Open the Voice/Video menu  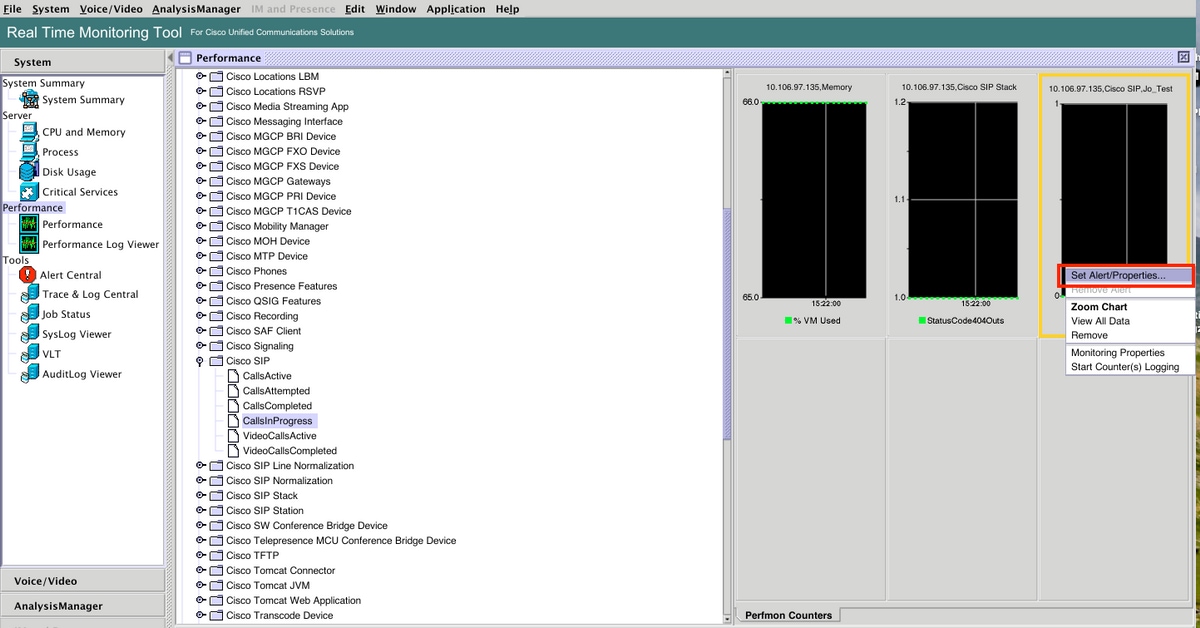[x=111, y=9]
